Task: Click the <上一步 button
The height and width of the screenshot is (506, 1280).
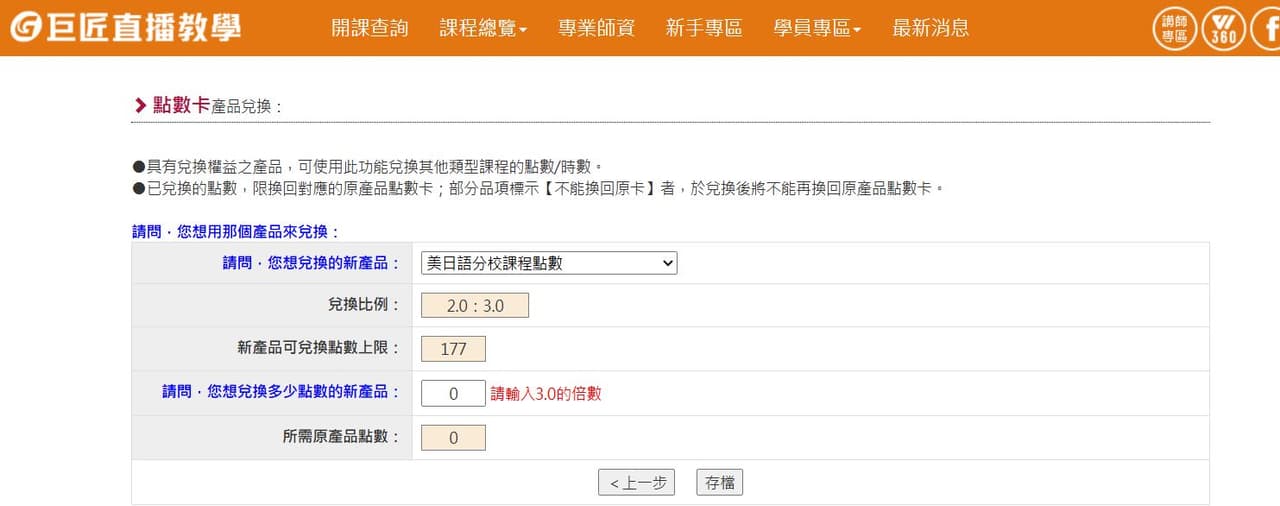Action: click(x=636, y=483)
